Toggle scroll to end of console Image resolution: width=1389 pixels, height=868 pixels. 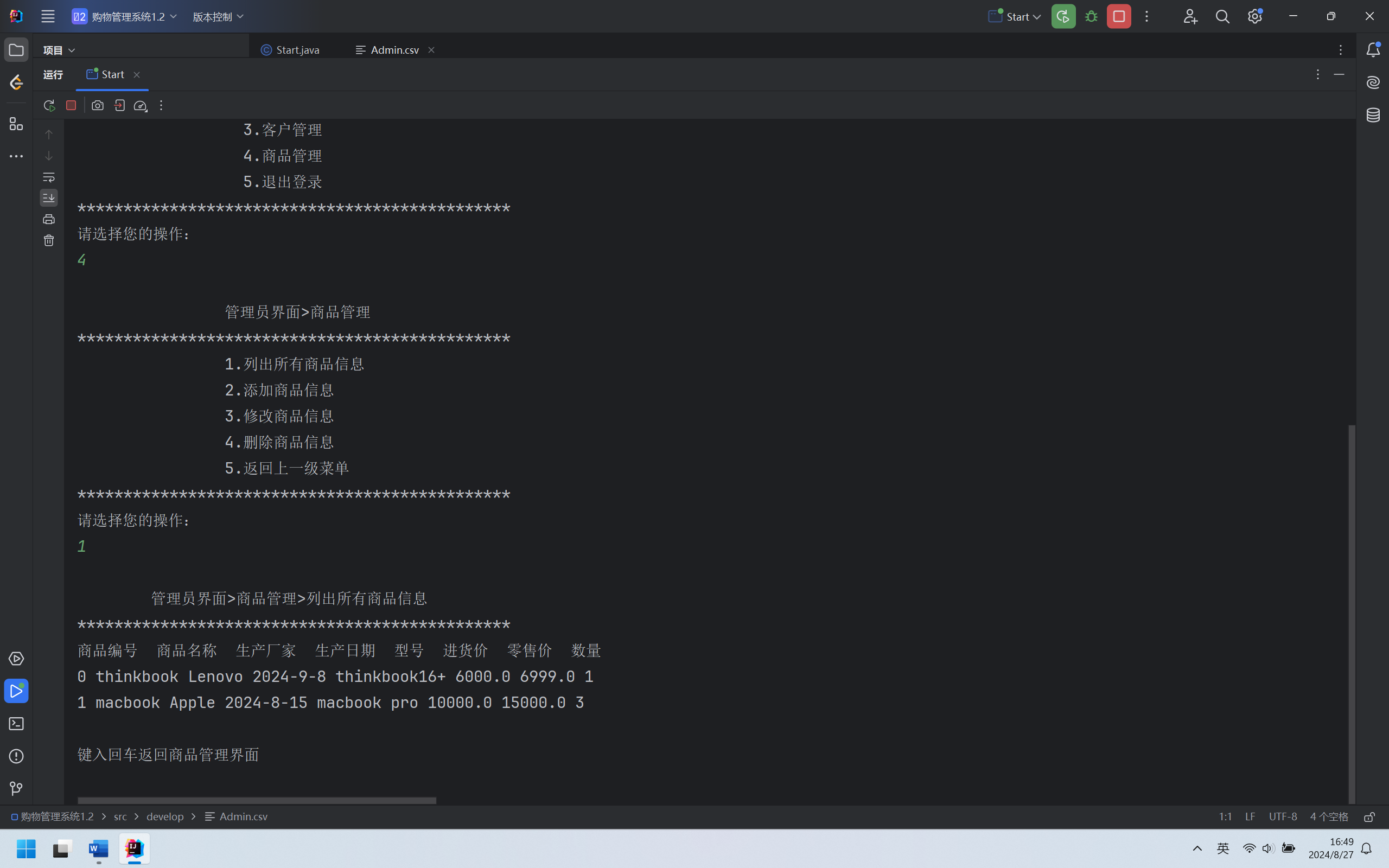coord(49,198)
